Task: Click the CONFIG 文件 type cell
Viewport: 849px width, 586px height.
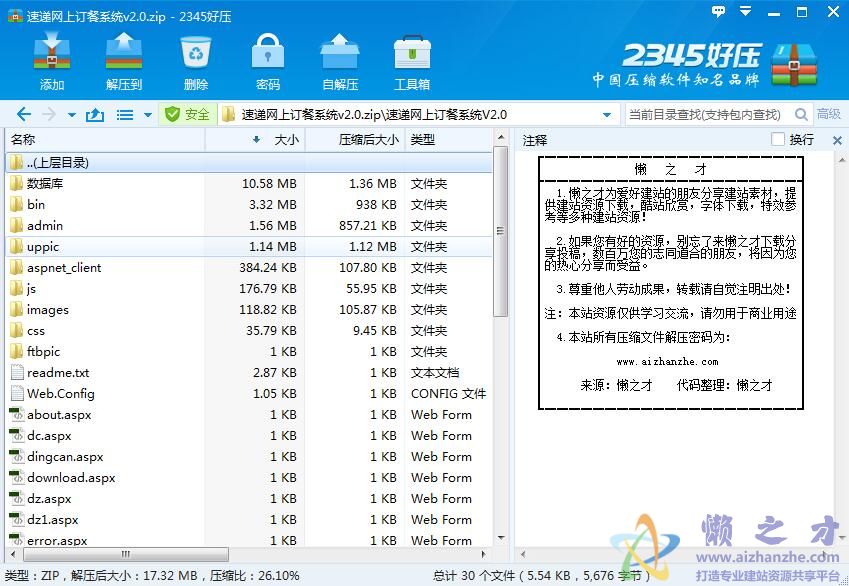Action: point(448,394)
